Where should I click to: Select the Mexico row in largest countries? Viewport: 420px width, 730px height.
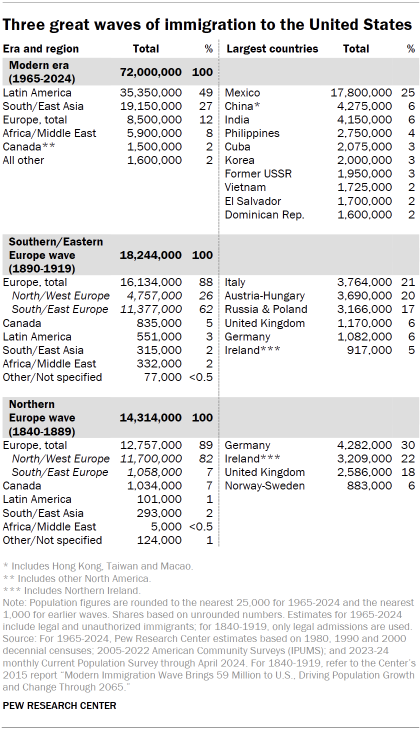[x=319, y=93]
